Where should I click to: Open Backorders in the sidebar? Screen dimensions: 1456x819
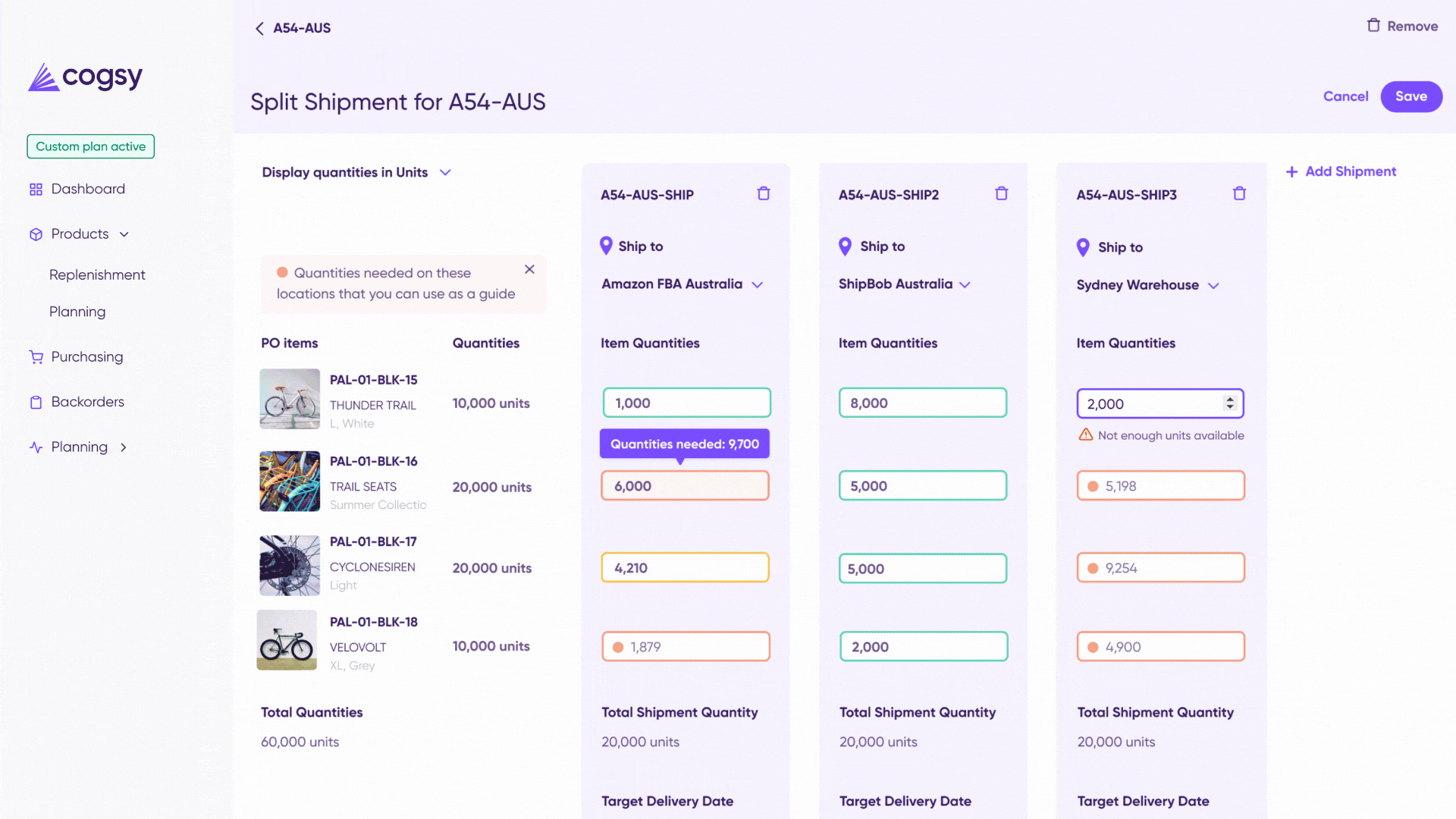click(87, 402)
